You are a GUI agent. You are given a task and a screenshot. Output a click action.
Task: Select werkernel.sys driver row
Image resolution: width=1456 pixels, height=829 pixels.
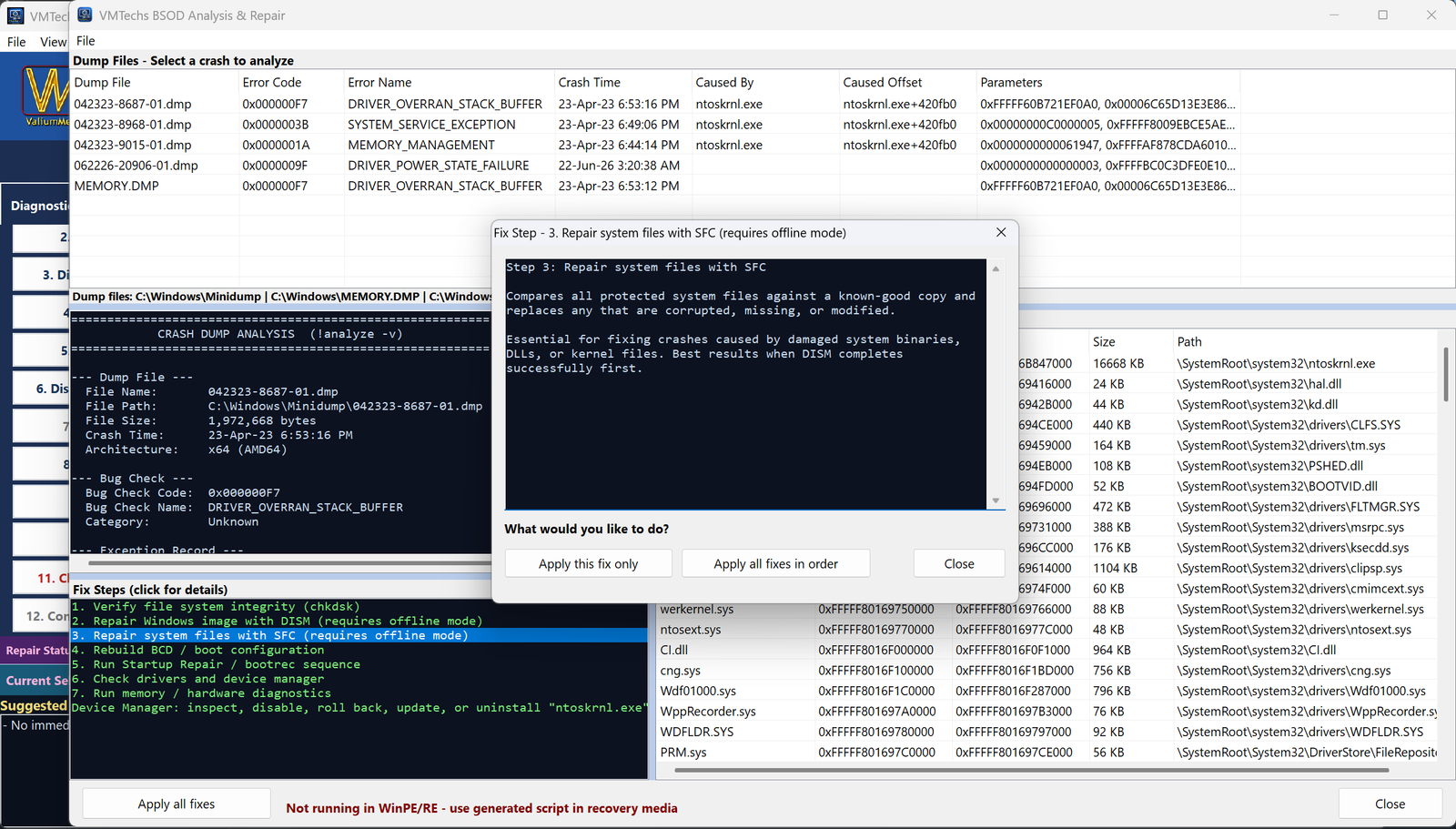[1046, 609]
